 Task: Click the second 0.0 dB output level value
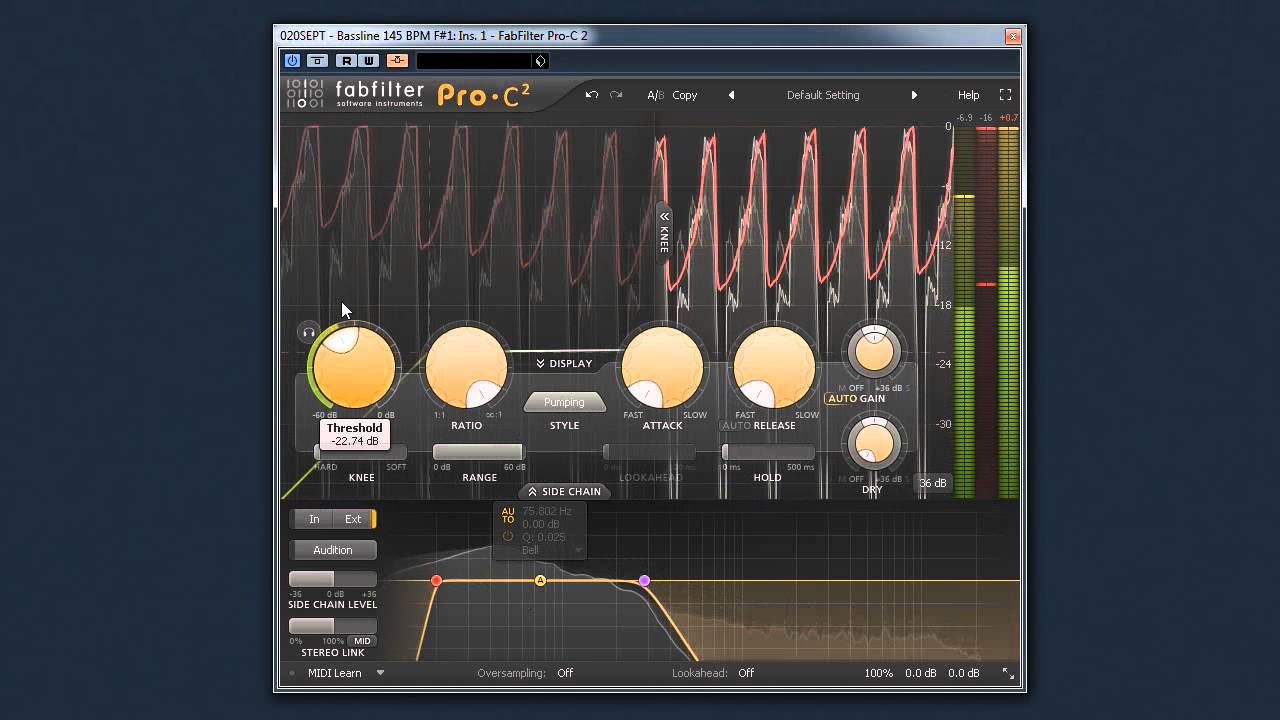pyautogui.click(x=964, y=673)
